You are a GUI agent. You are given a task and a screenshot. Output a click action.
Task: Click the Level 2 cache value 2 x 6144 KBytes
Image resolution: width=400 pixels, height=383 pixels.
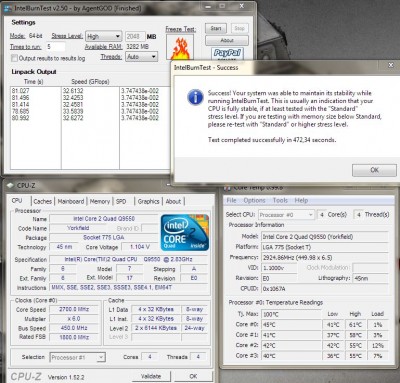coord(156,328)
